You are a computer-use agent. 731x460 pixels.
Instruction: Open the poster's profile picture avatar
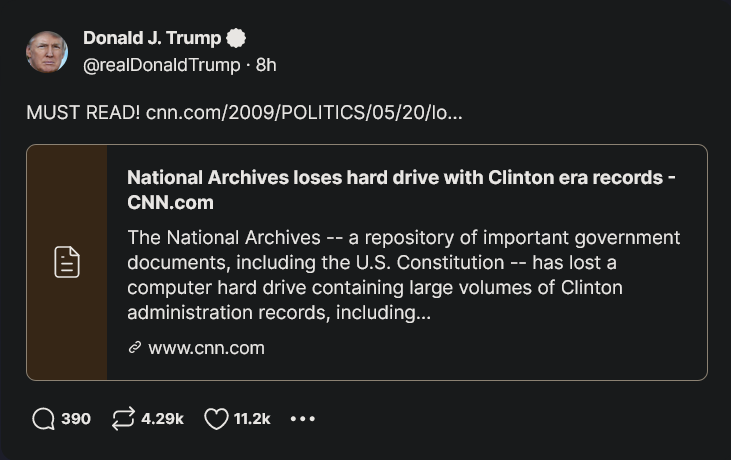47,52
